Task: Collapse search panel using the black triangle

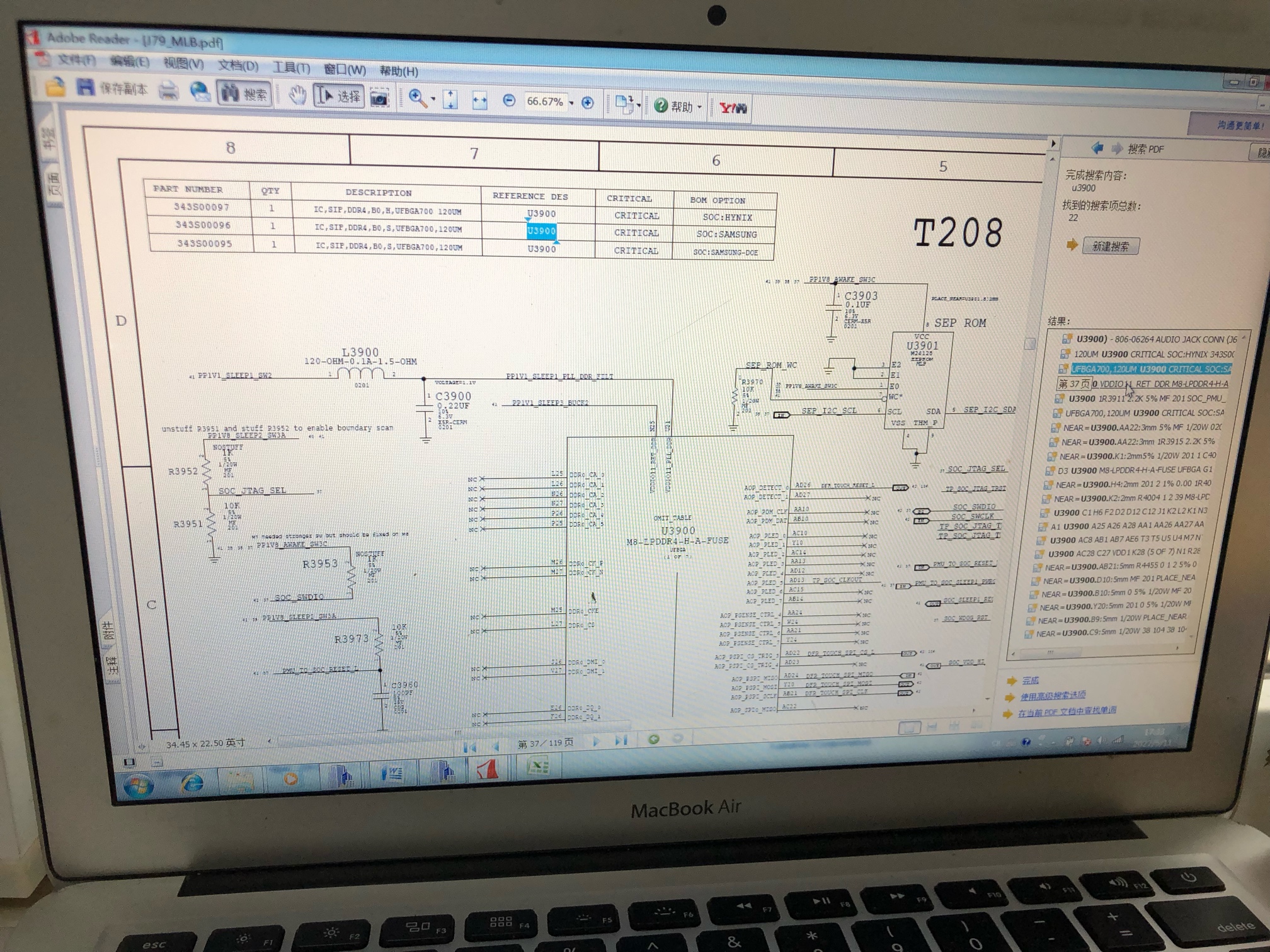Action: [1053, 144]
